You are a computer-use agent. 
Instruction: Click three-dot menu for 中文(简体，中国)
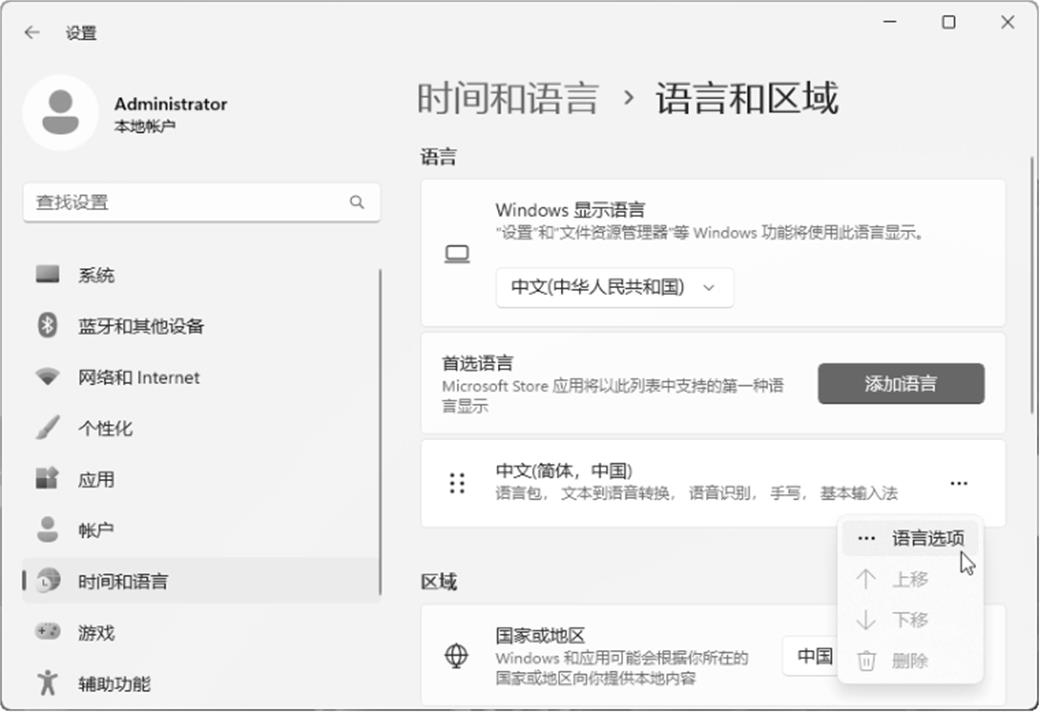coord(958,484)
